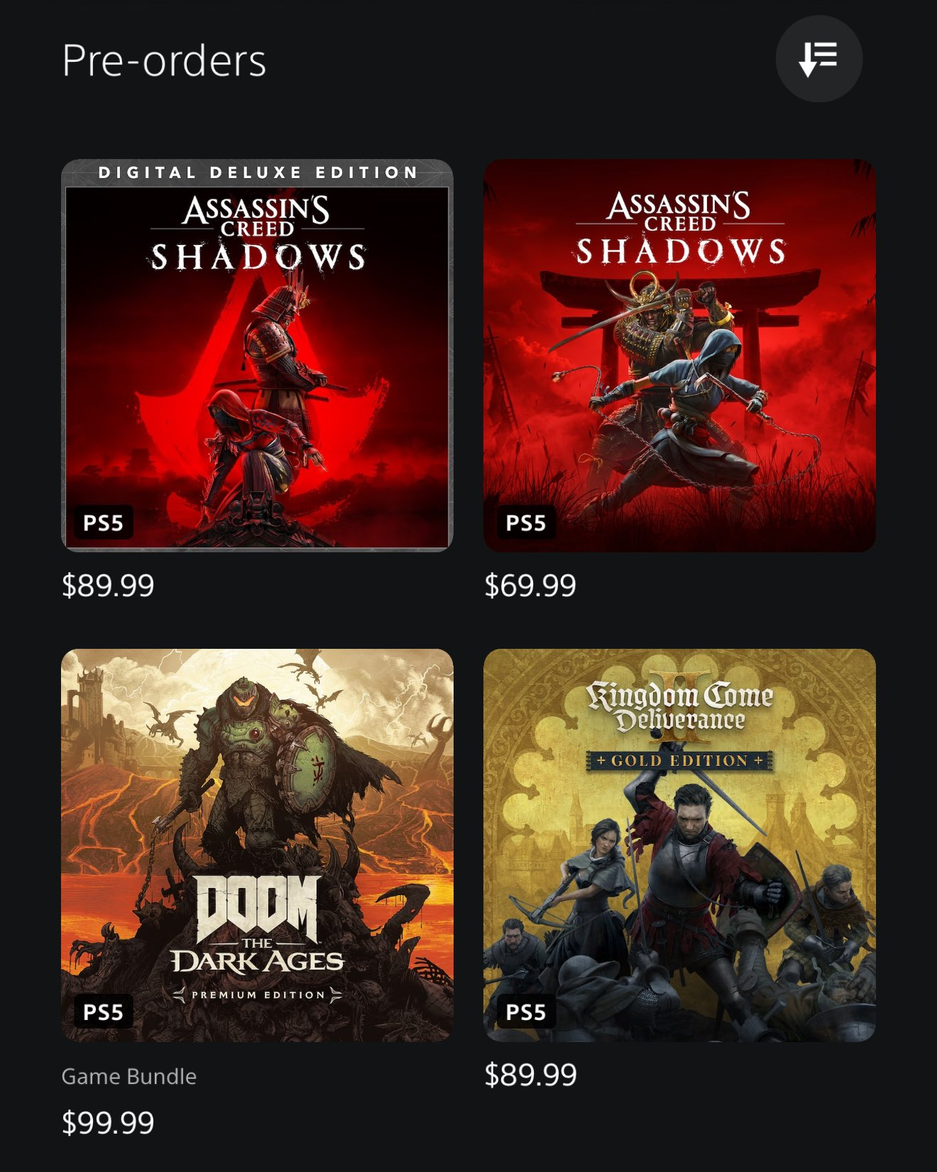Click PS5 badge on Digital Deluxe Edition tile
937x1172 pixels.
click(103, 522)
